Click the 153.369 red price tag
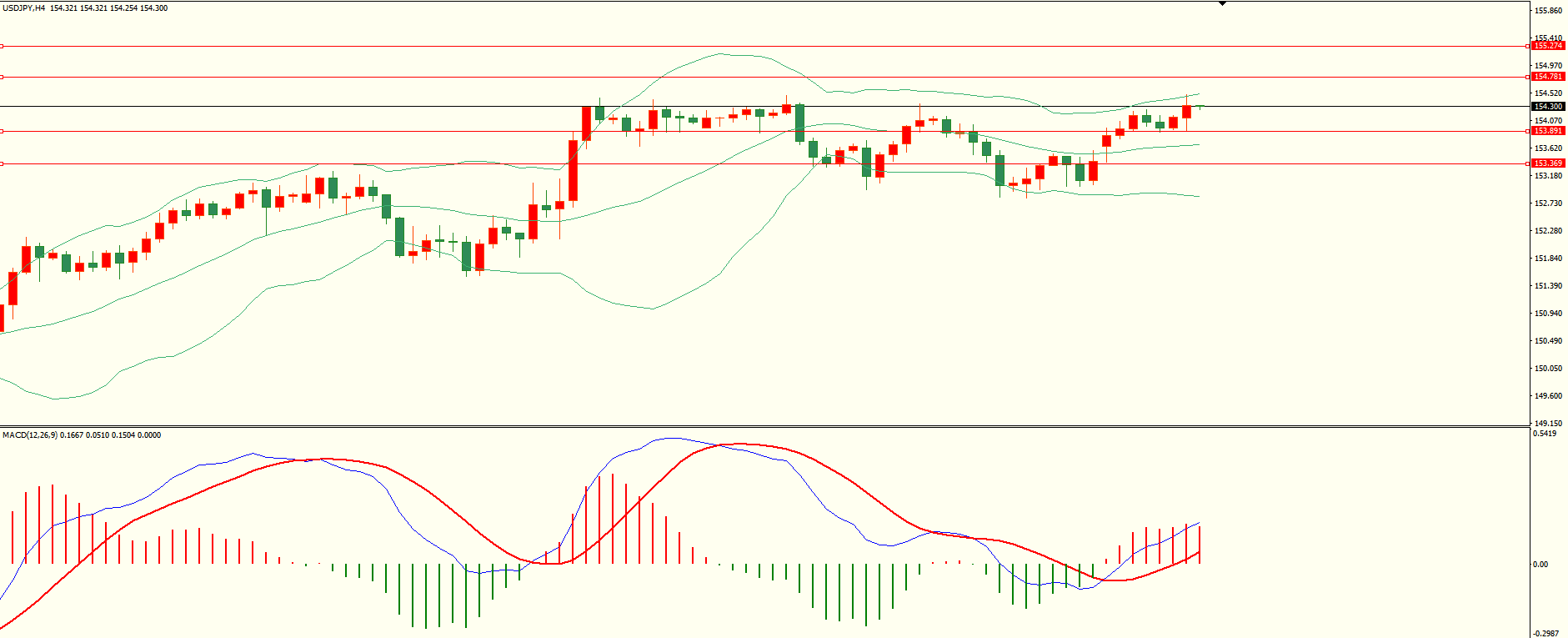 pos(1549,163)
